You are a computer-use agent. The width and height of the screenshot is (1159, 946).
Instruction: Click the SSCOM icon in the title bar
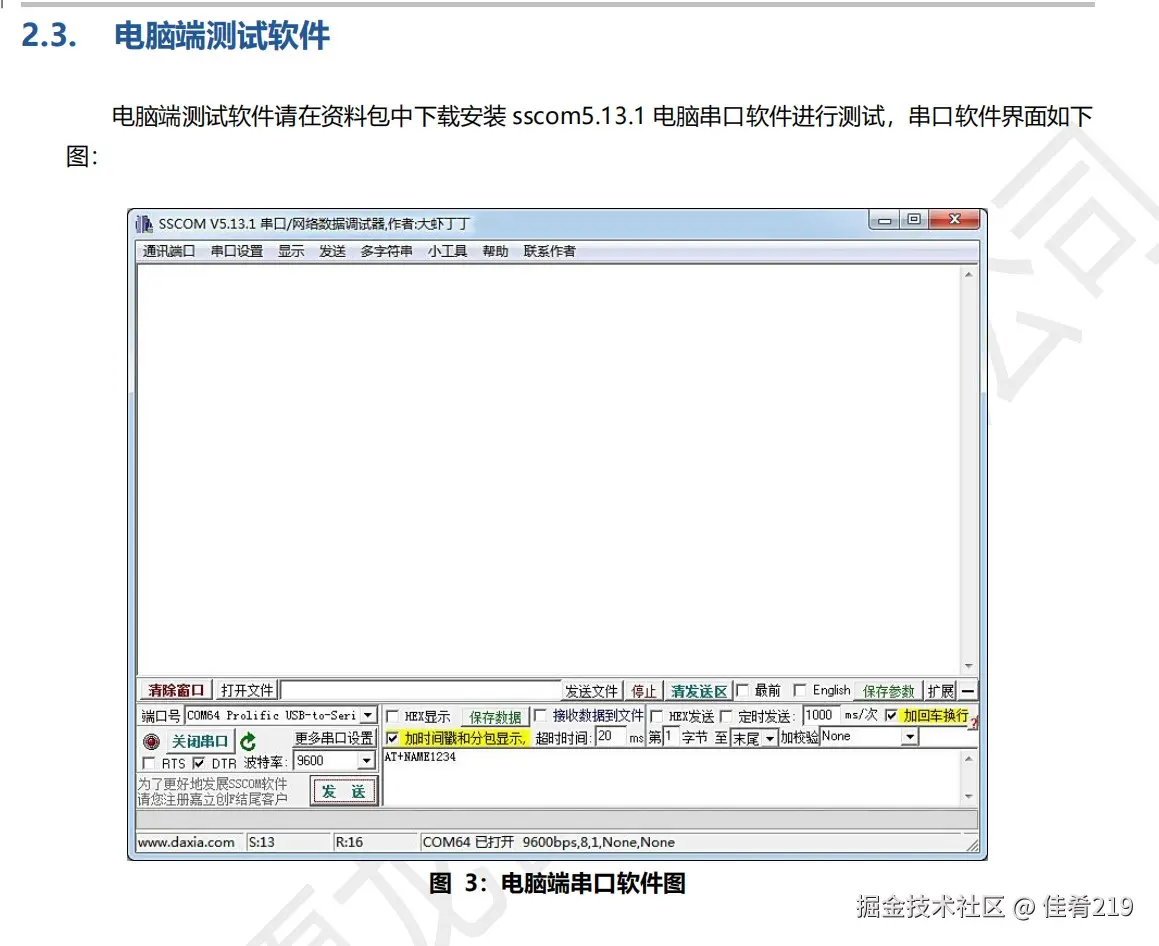point(142,221)
